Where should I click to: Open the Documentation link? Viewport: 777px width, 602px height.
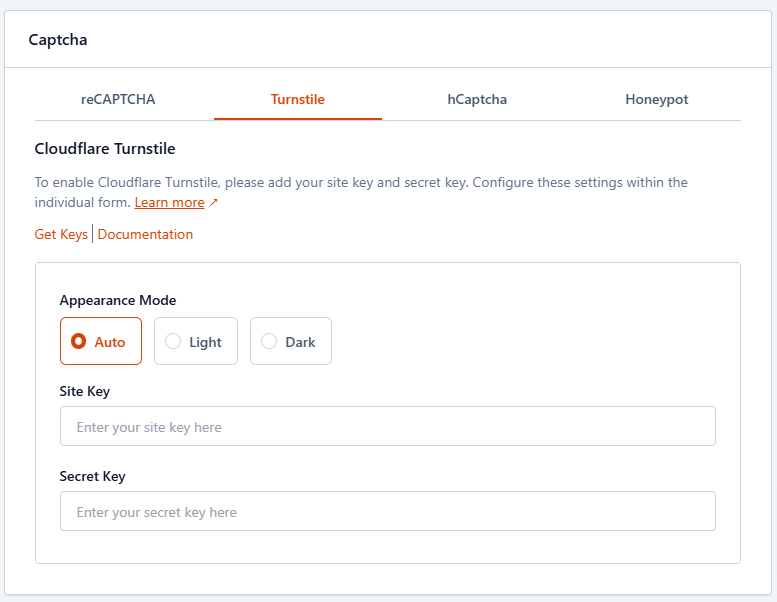pos(145,234)
